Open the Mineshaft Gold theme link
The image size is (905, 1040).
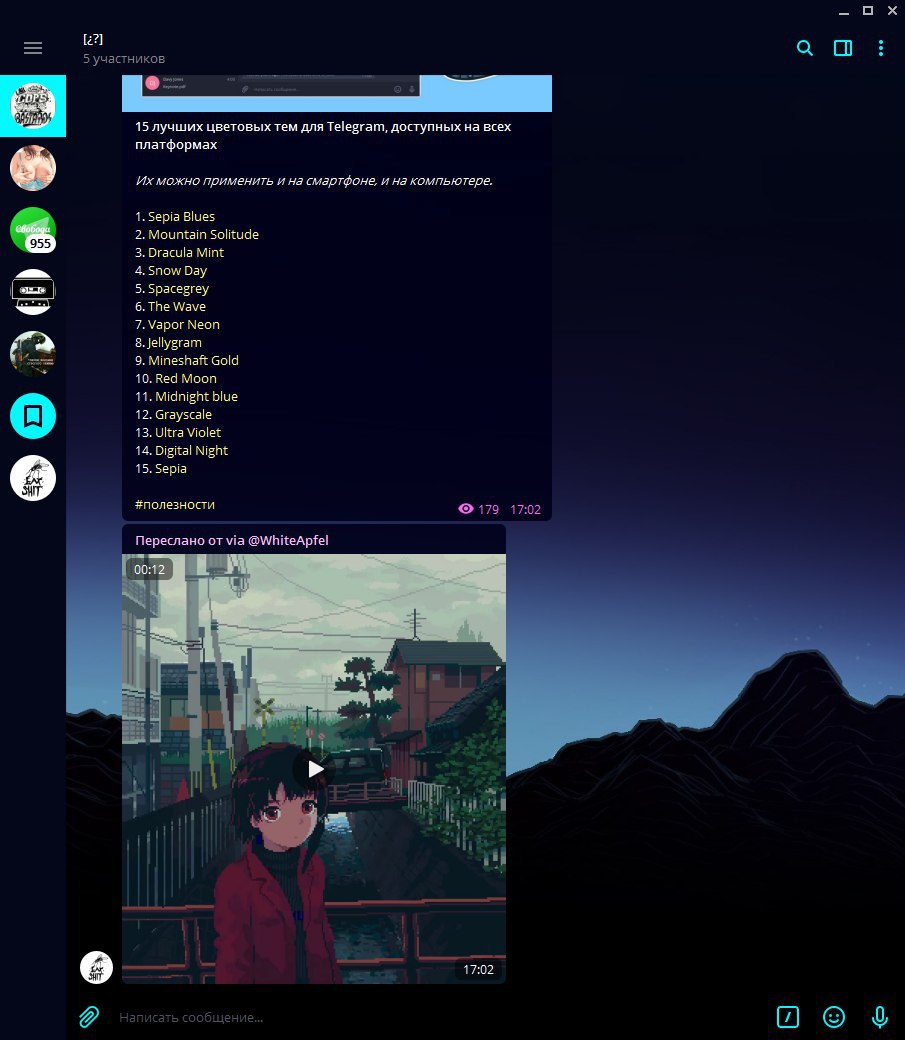193,360
